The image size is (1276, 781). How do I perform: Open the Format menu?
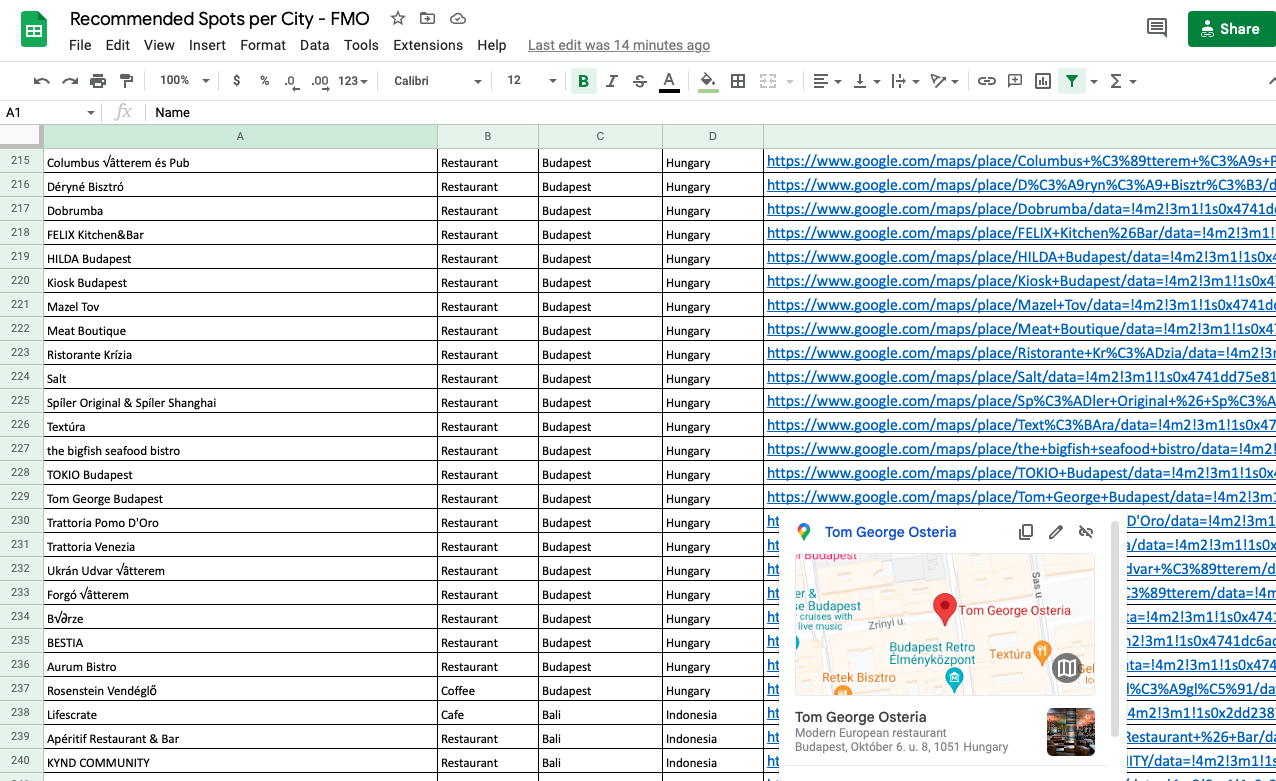pyautogui.click(x=263, y=45)
